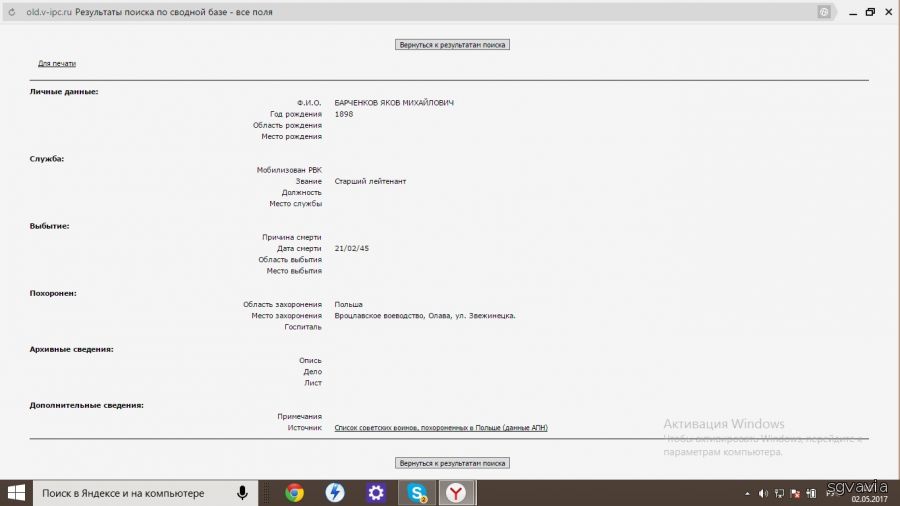Click the 'Похоронен:' section heading

tap(53, 293)
